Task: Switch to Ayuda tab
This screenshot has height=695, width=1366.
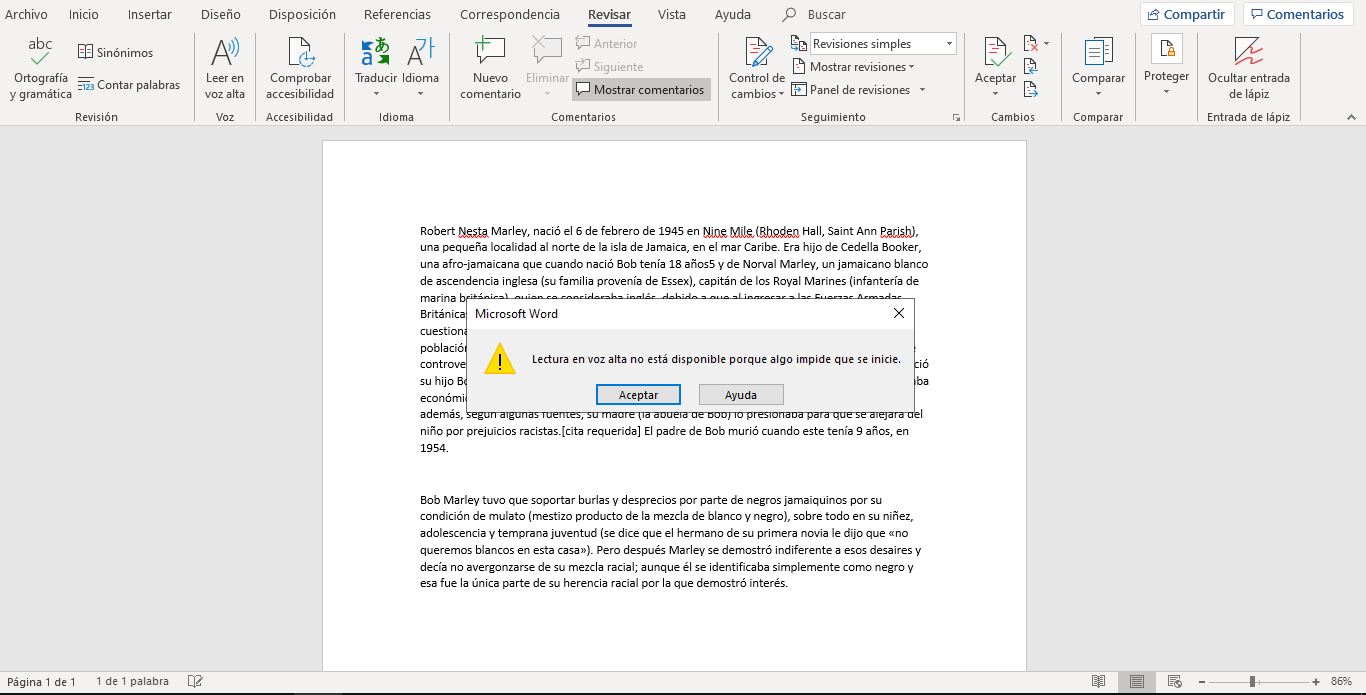Action: tap(733, 14)
